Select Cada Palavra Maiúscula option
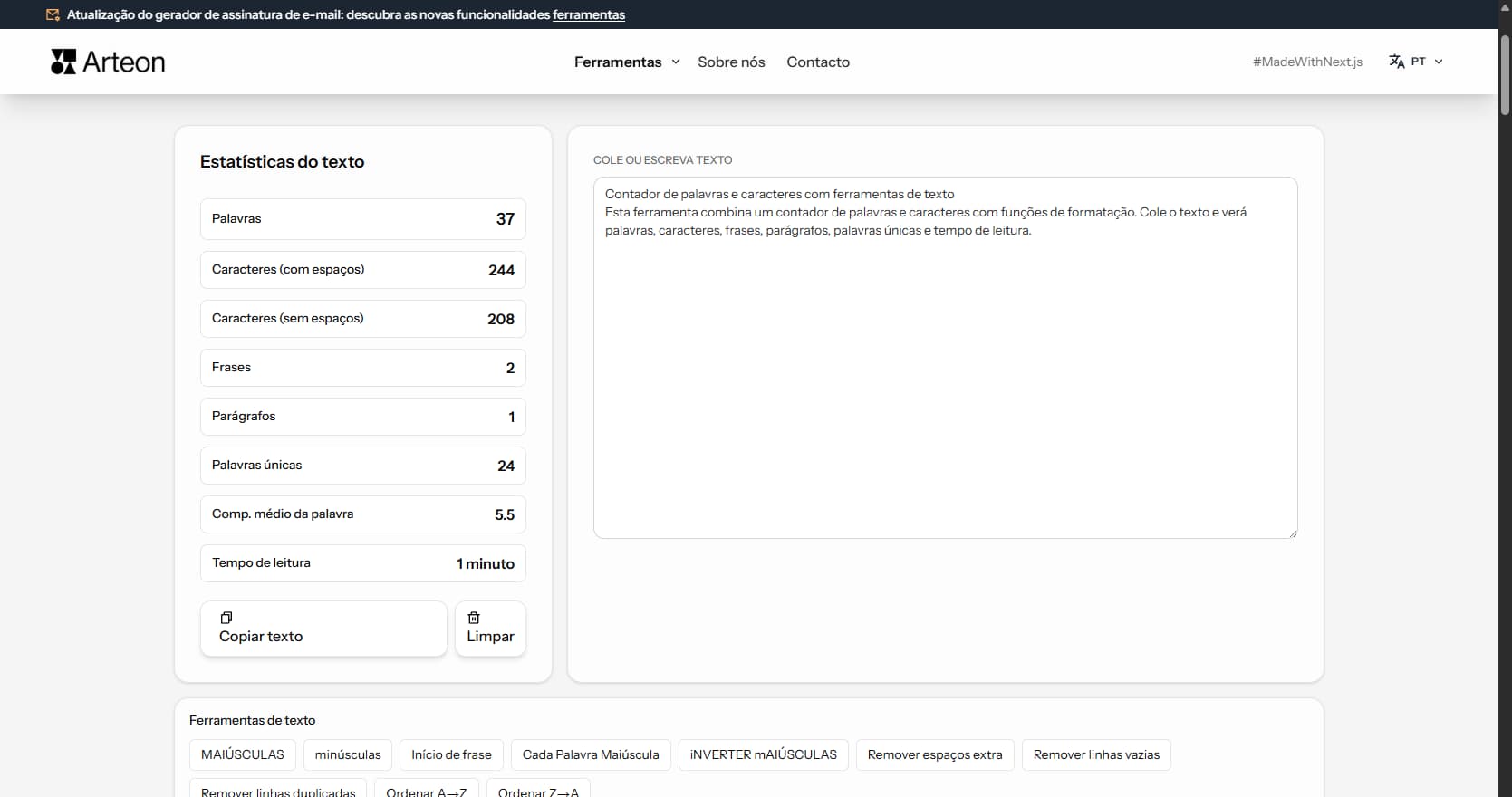This screenshot has height=797, width=1512. [591, 754]
